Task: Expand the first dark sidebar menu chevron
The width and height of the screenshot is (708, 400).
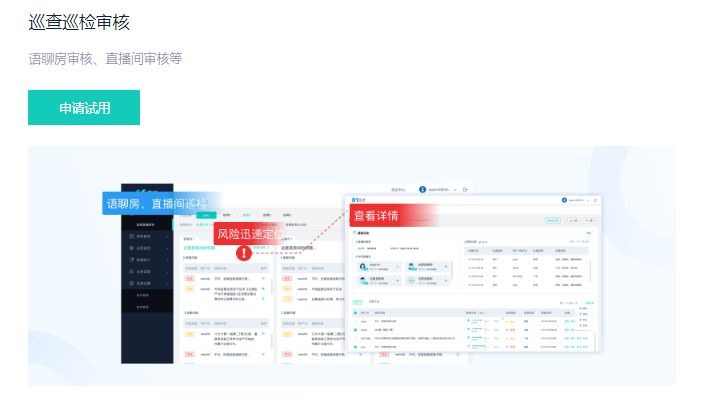Action: click(168, 237)
